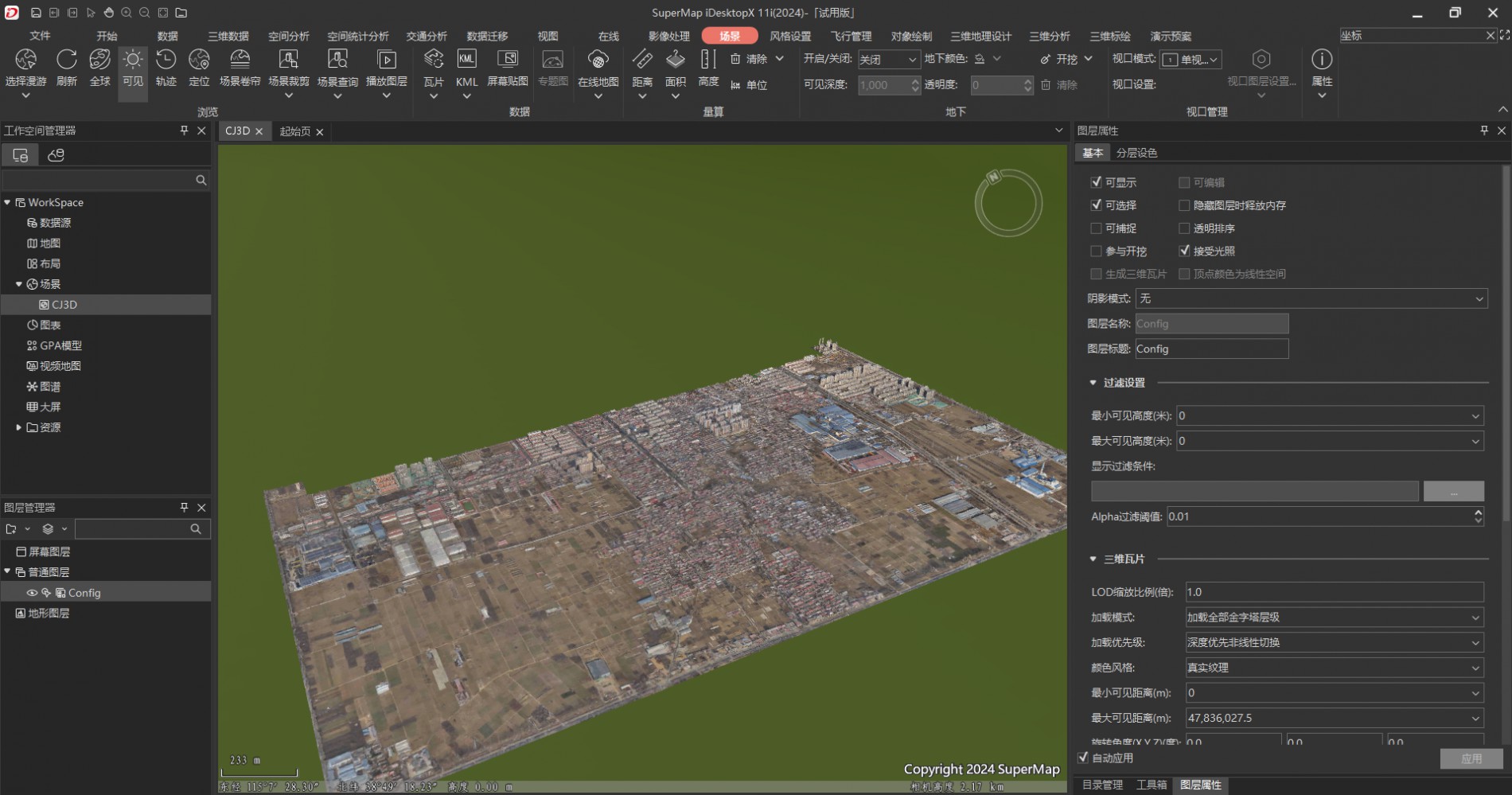1512x795 pixels.
Task: Open the 飞行管理 ribbon tab
Action: tap(851, 36)
